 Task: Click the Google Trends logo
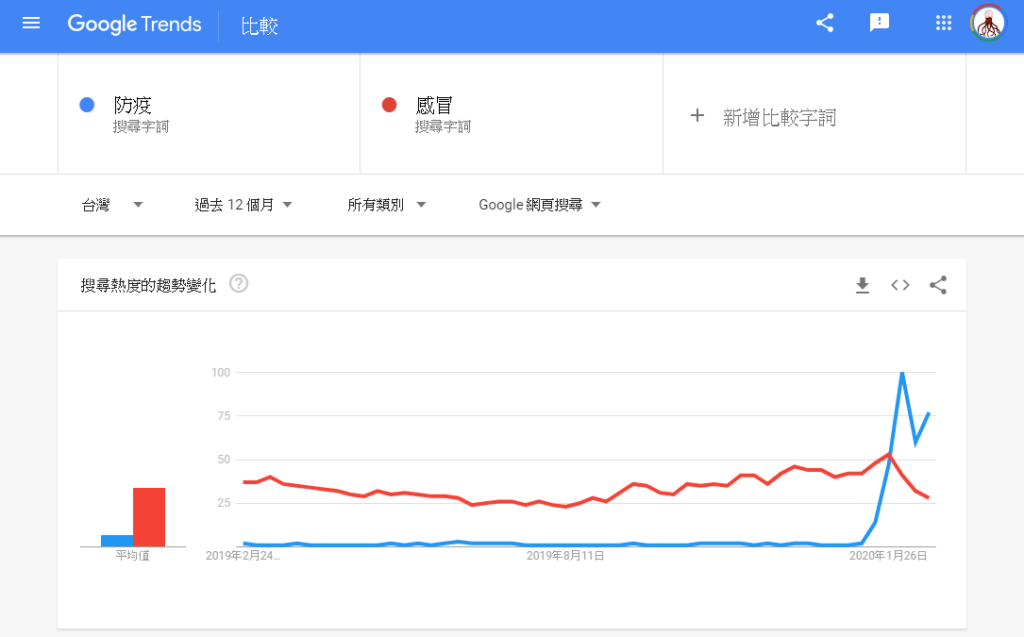pos(134,24)
